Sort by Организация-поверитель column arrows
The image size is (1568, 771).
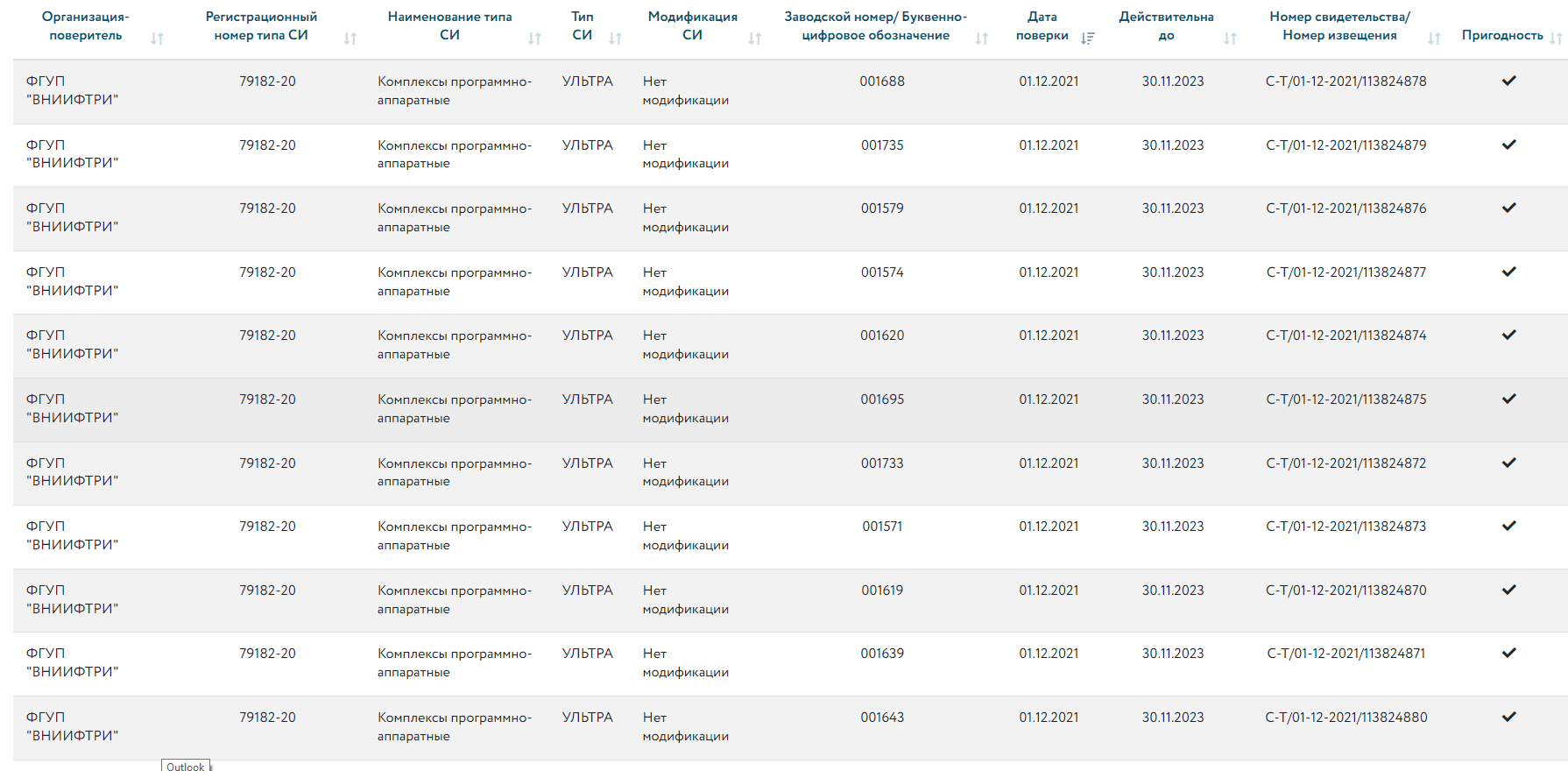point(158,39)
